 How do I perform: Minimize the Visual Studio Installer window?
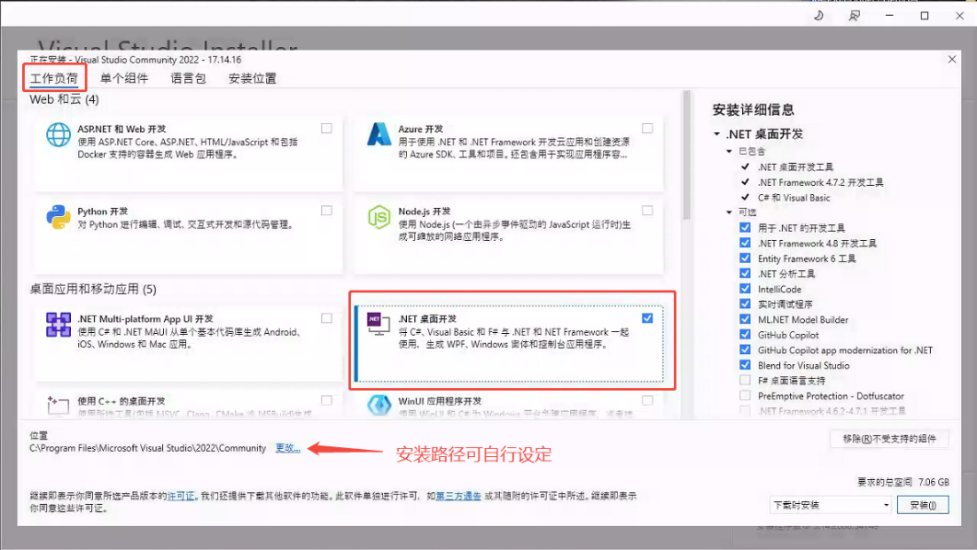pos(889,16)
